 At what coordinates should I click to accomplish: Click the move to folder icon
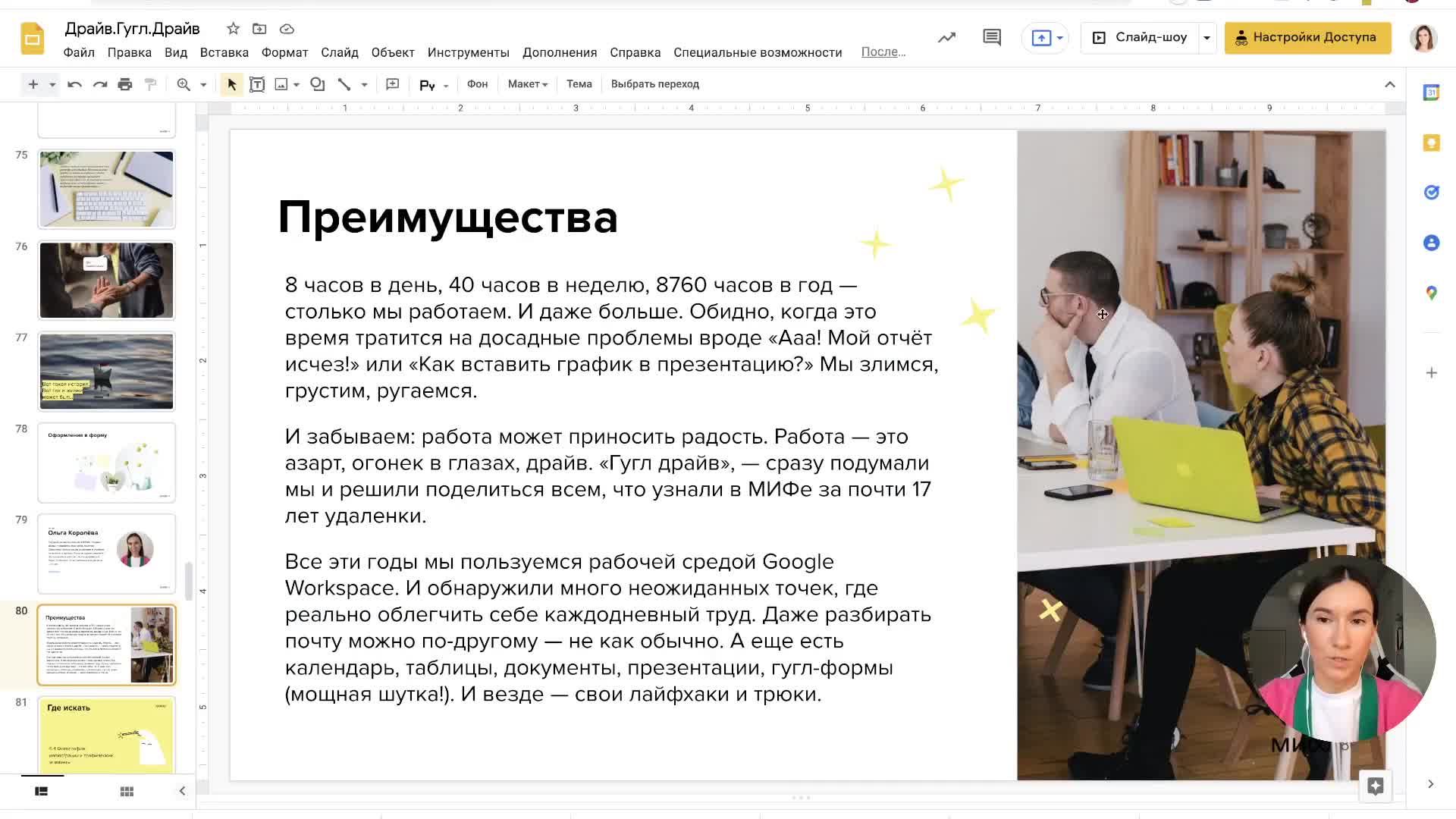(259, 29)
